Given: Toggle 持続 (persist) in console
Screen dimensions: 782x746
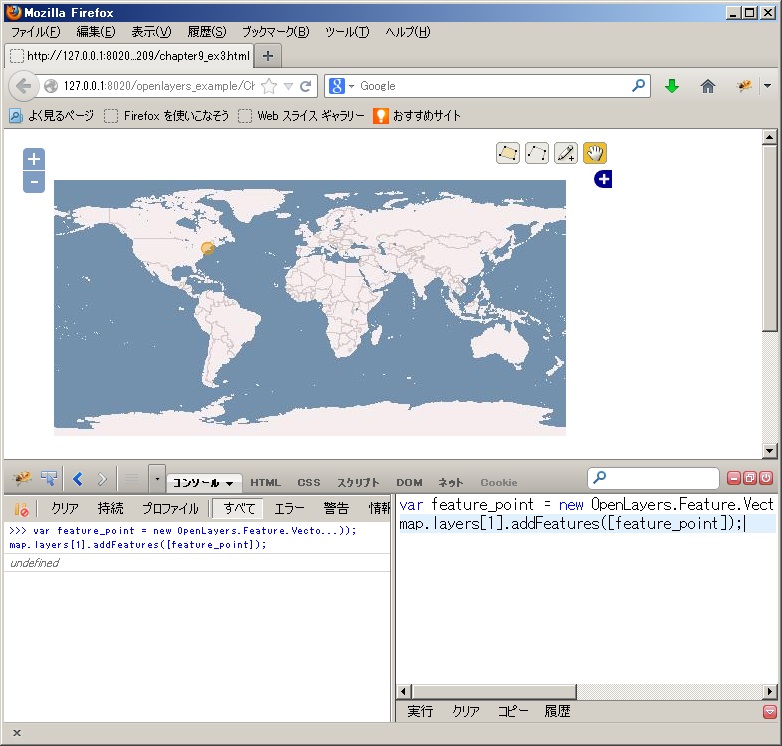Looking at the screenshot, I should [x=111, y=509].
